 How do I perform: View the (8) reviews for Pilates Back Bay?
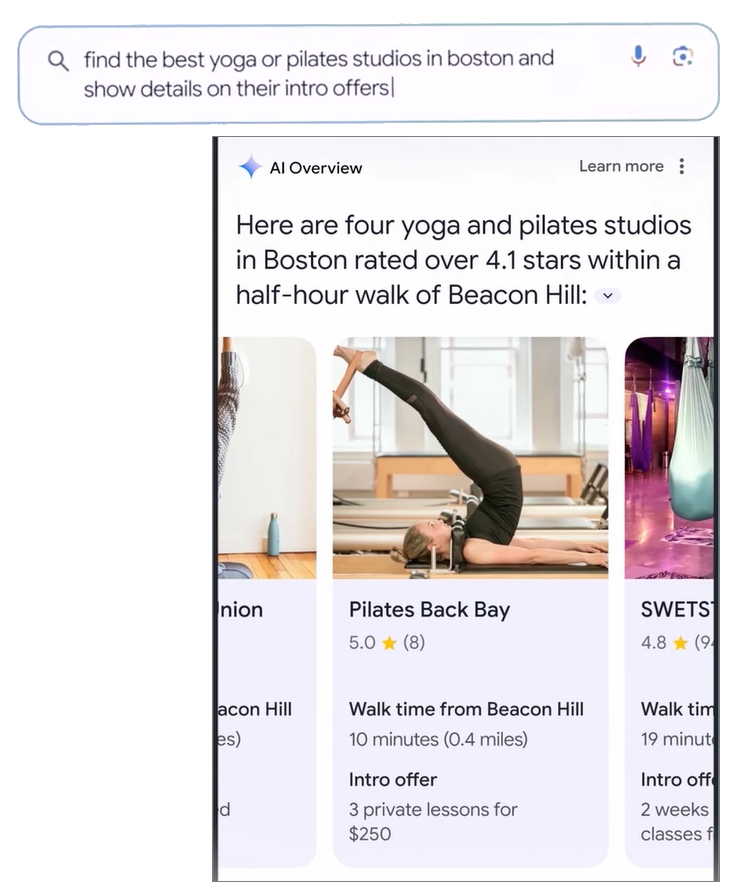click(414, 643)
